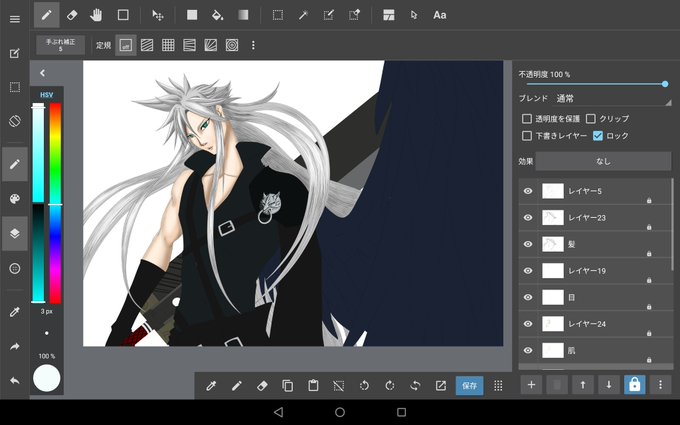Select the Hand pan tool
Screen dimensions: 680x425
tap(96, 15)
